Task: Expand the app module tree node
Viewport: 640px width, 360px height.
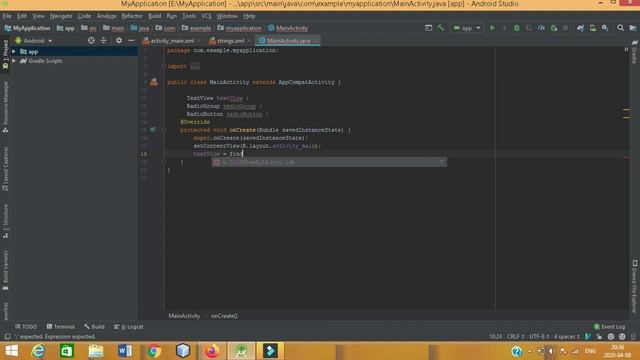Action: point(14,52)
